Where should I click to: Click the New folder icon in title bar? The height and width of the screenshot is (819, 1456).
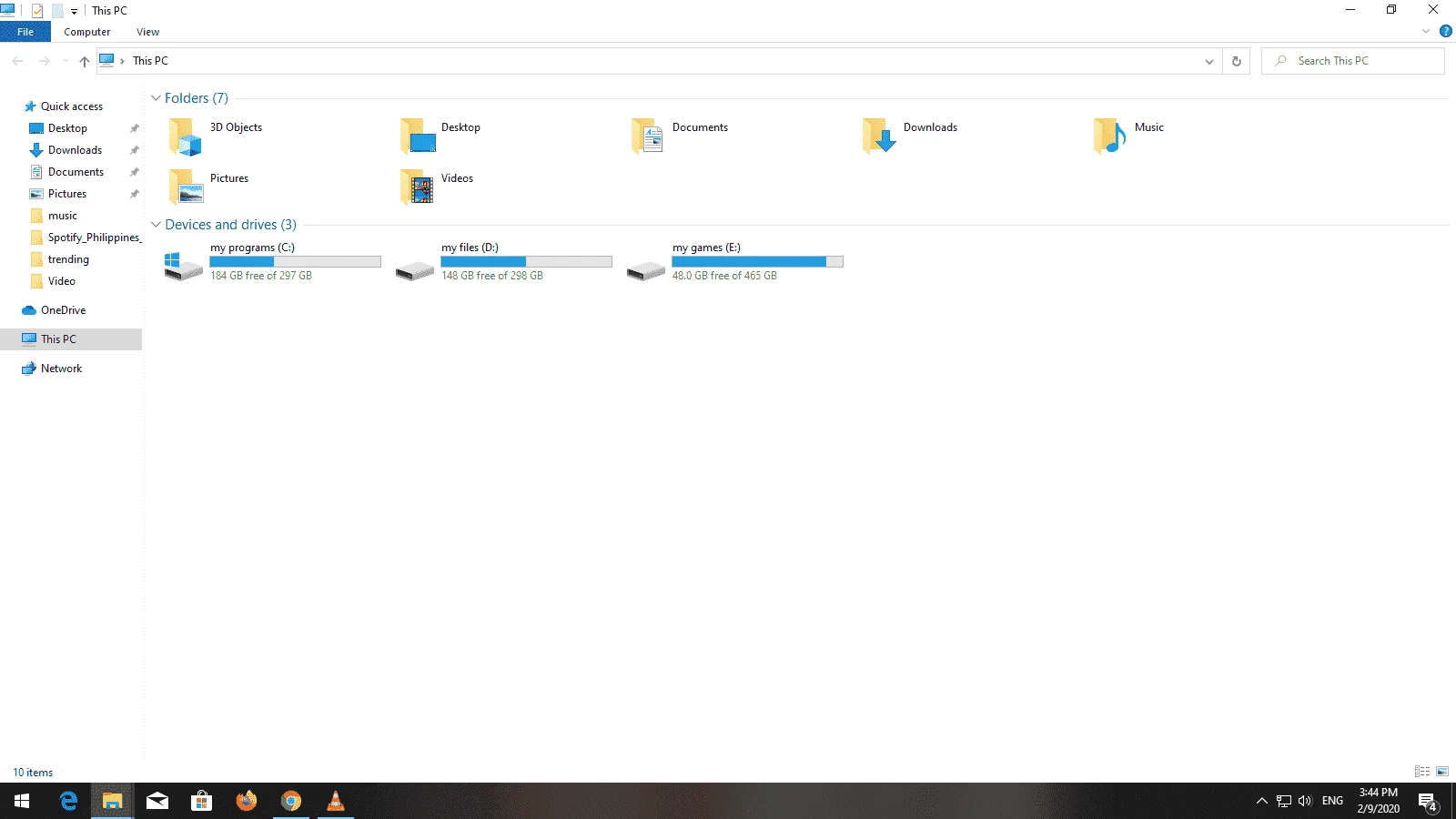tap(57, 11)
